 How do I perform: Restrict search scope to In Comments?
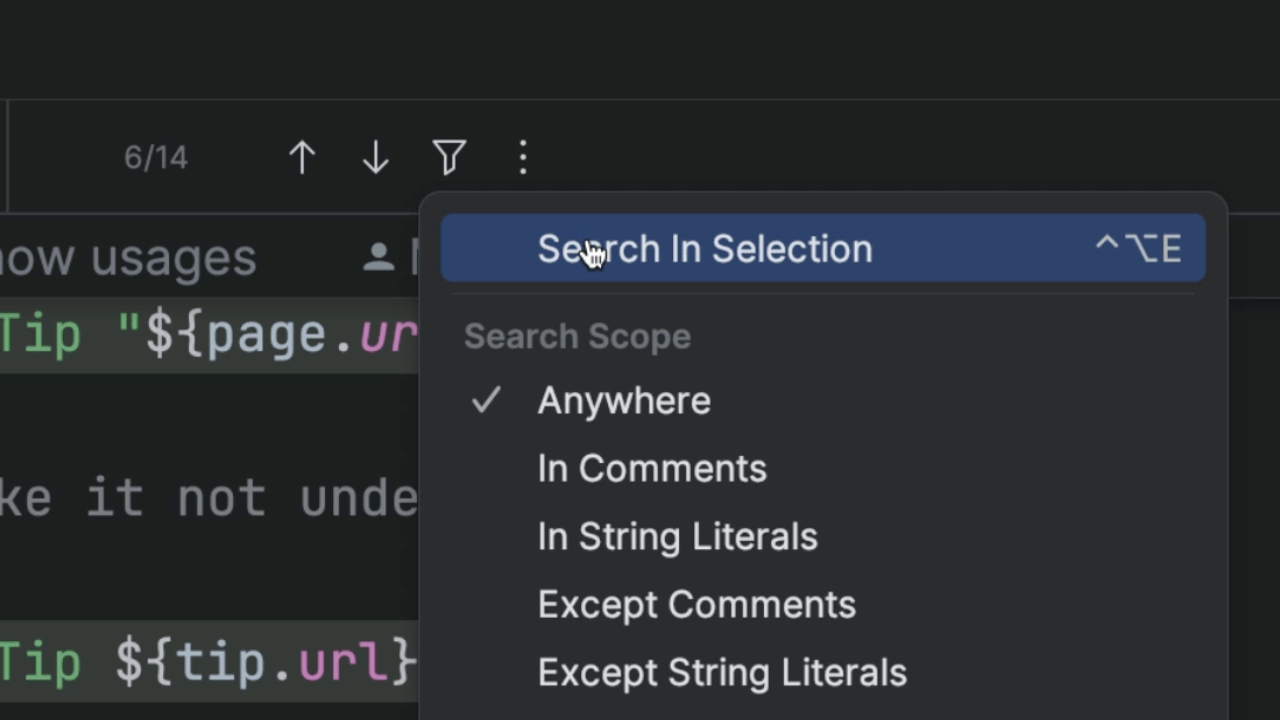[x=652, y=469]
